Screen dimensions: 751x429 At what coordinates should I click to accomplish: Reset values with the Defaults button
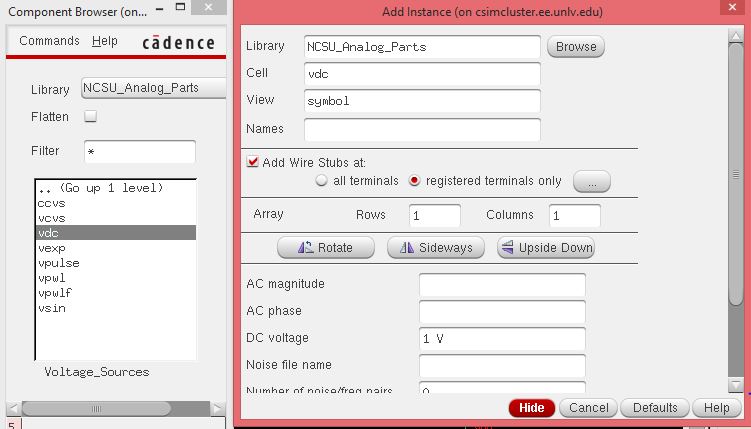click(x=655, y=408)
